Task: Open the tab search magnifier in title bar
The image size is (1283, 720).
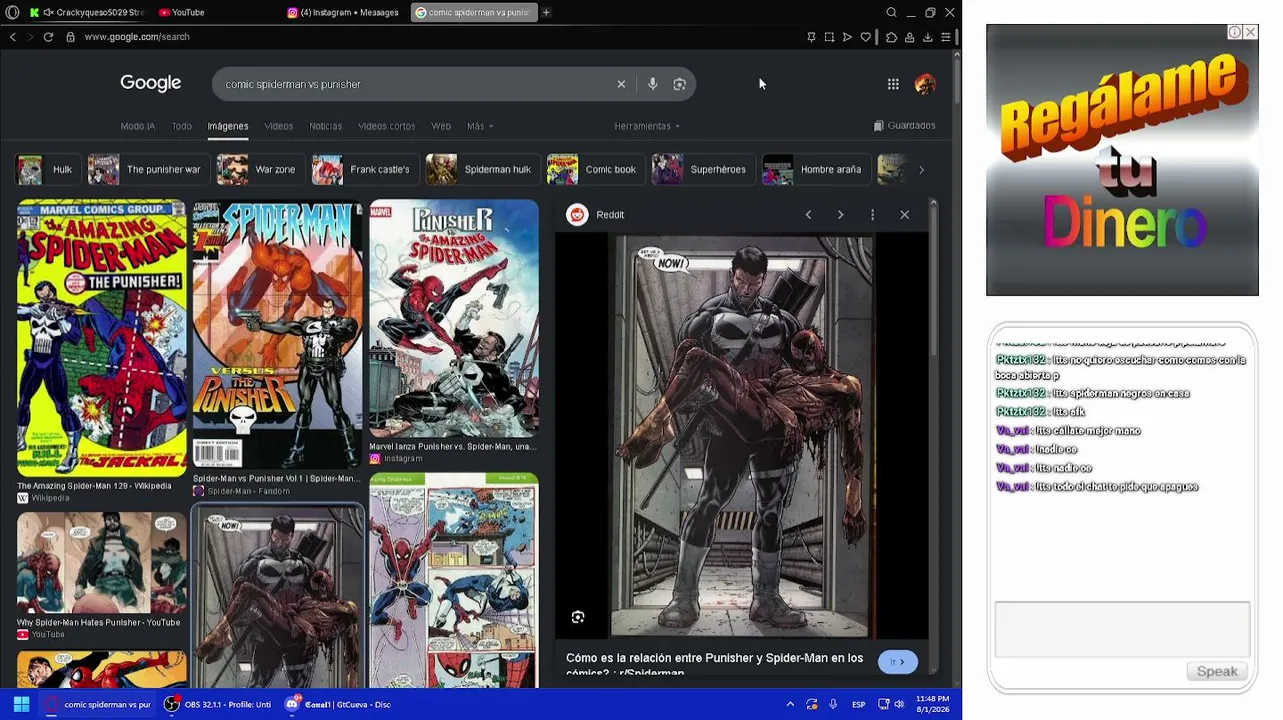Action: click(x=891, y=12)
